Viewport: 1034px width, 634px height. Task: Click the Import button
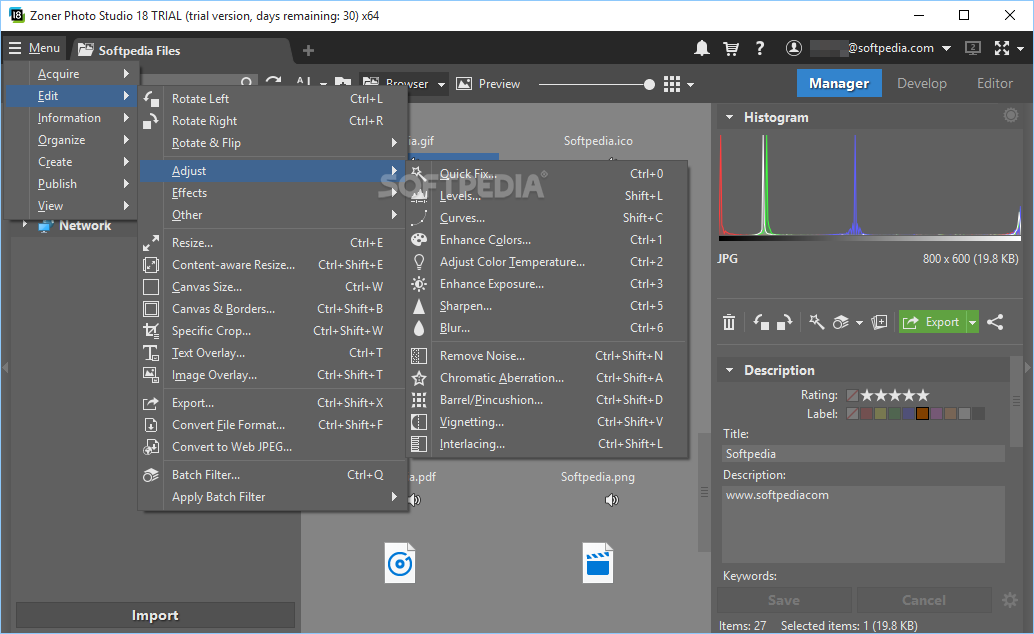click(x=155, y=615)
